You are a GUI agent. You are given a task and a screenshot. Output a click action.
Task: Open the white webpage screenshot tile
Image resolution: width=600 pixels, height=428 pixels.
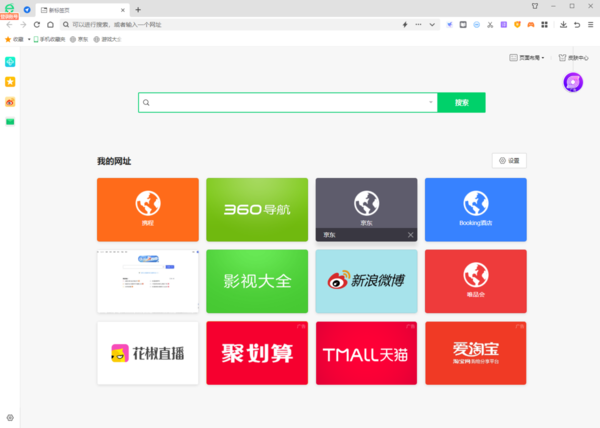coord(148,282)
